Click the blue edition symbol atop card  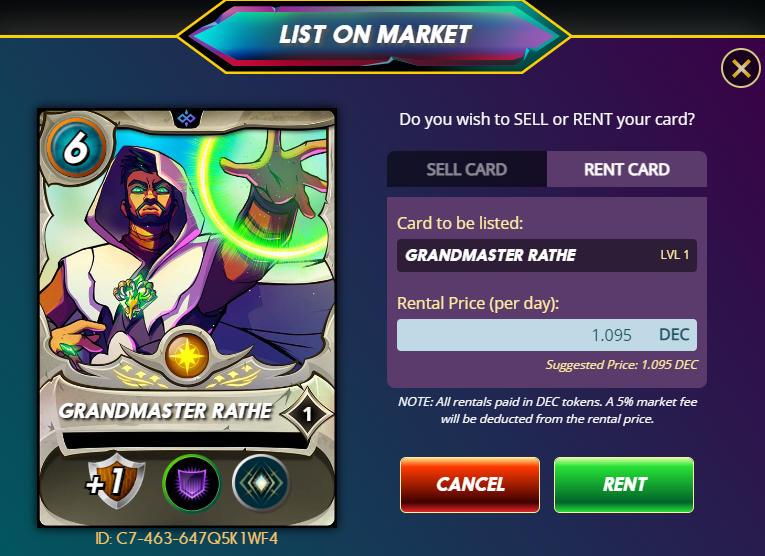coord(186,118)
